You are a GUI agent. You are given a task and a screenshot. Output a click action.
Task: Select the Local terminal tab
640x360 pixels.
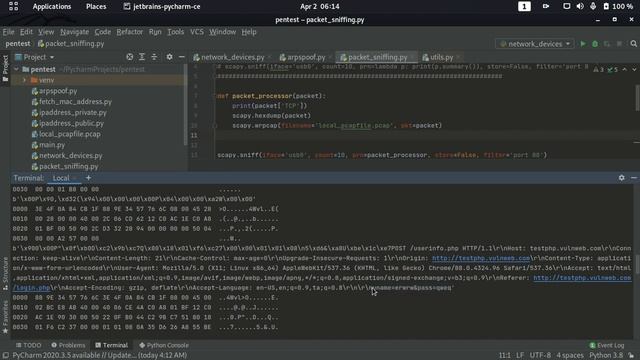[x=61, y=178]
